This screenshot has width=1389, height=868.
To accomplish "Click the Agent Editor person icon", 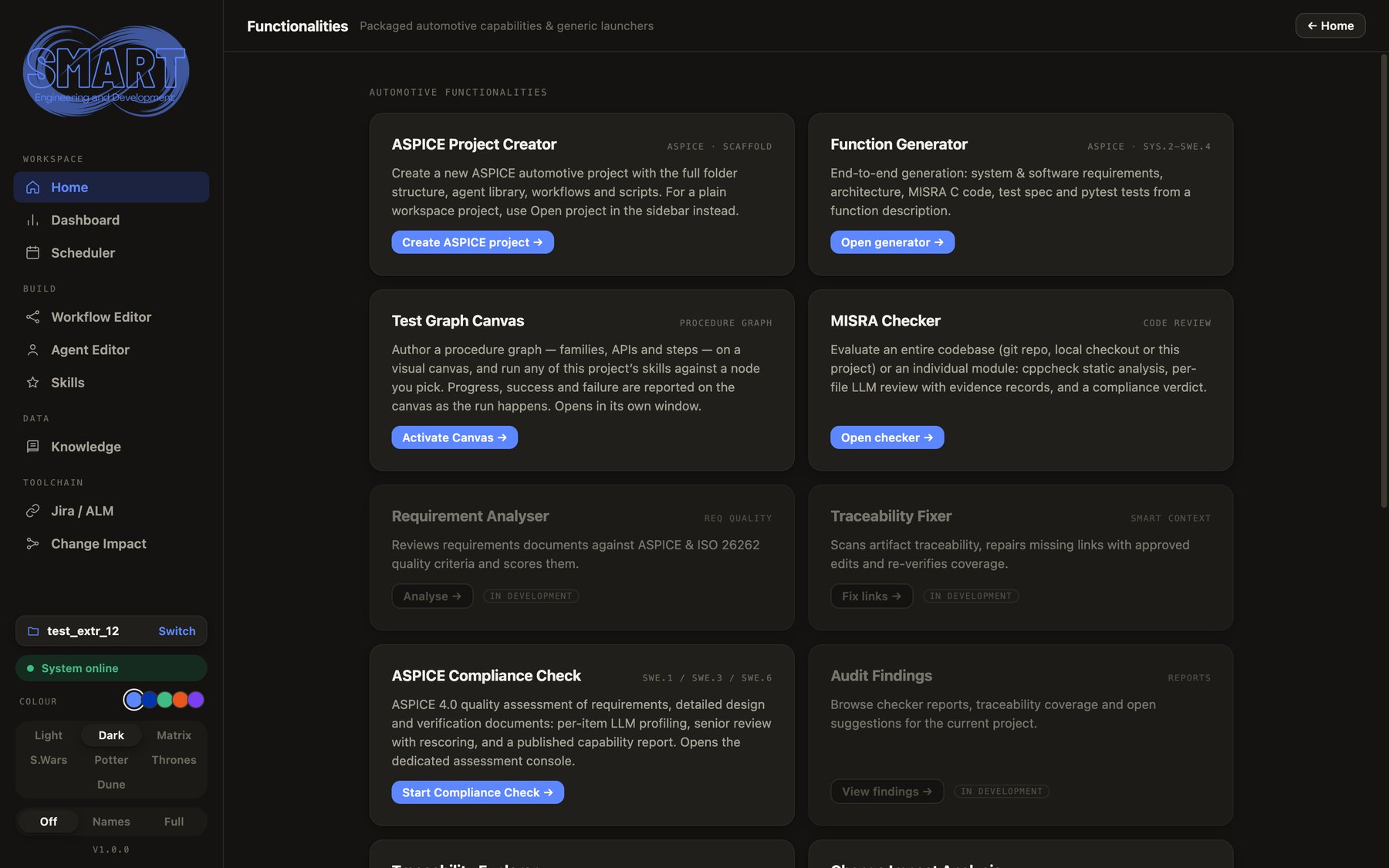I will (32, 350).
